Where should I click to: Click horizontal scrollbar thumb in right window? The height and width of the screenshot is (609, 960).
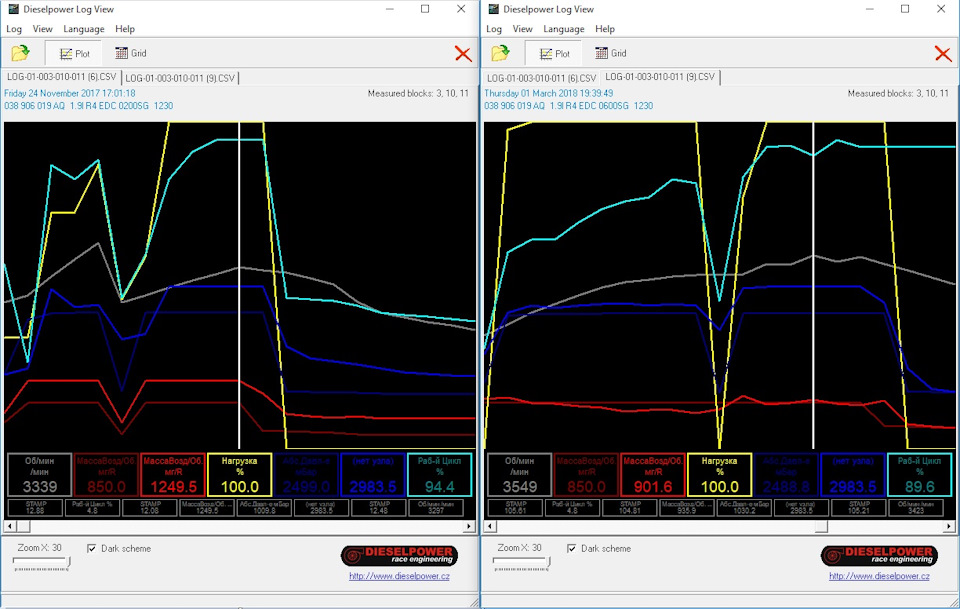pyautogui.click(x=821, y=526)
